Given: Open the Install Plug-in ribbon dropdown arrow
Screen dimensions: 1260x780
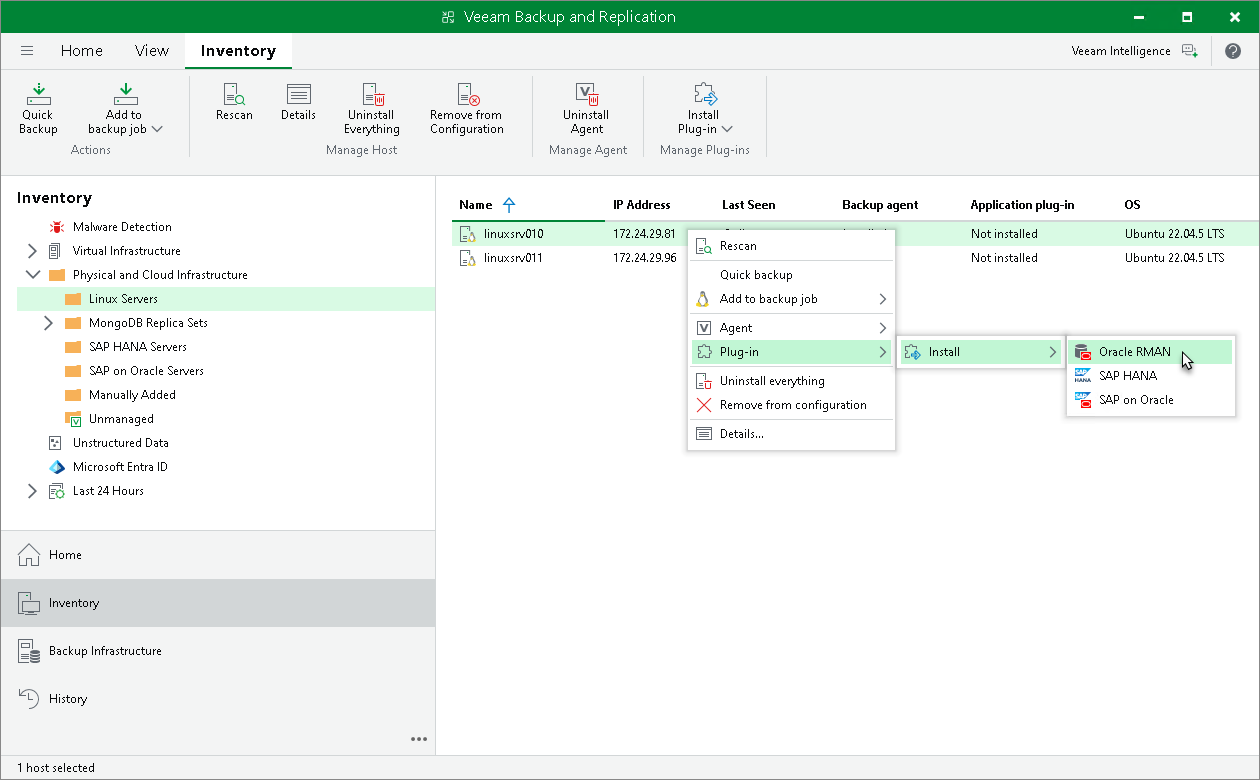Looking at the screenshot, I should (727, 129).
